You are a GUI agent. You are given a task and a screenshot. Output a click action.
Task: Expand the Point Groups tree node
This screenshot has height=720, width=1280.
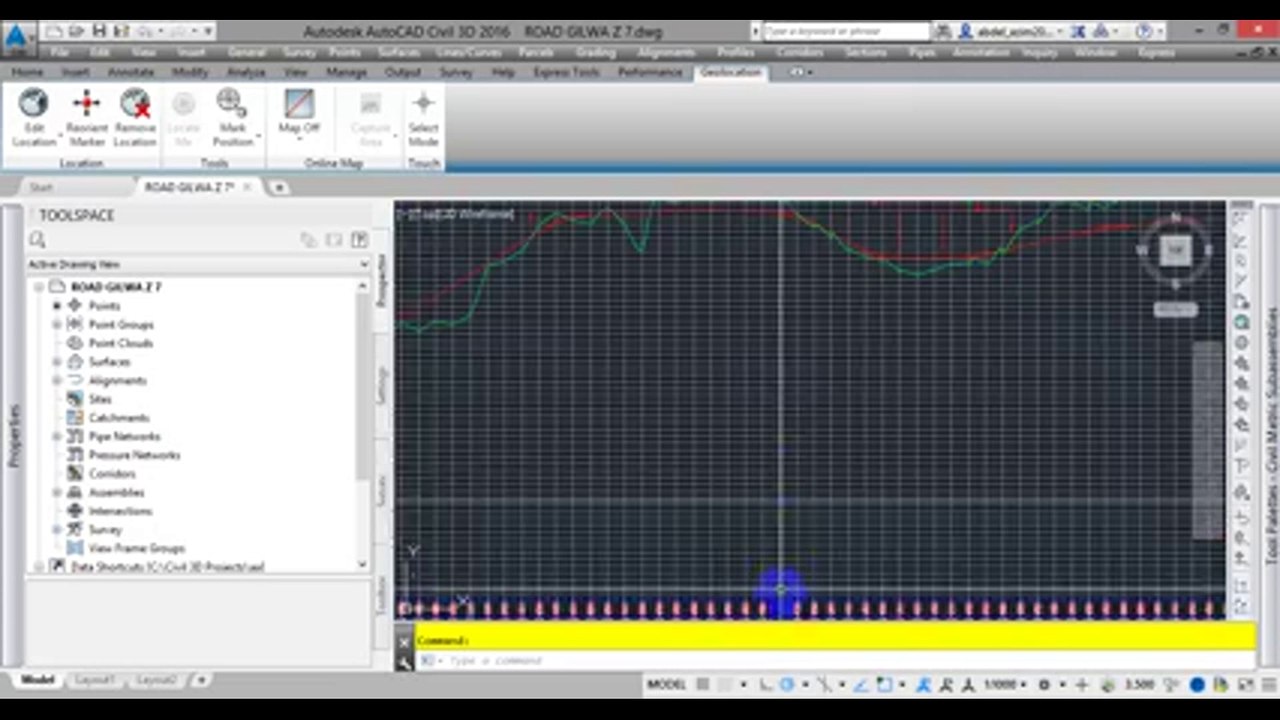pyautogui.click(x=57, y=324)
